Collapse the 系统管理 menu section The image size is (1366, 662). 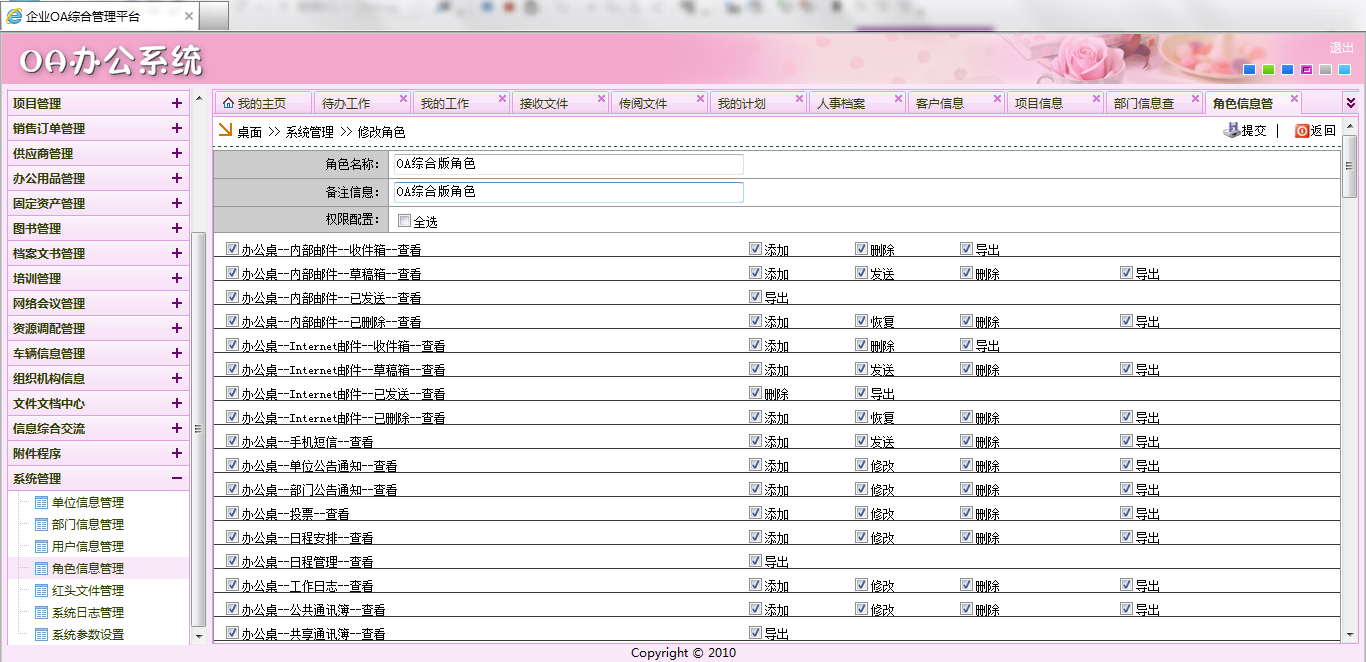[177, 478]
